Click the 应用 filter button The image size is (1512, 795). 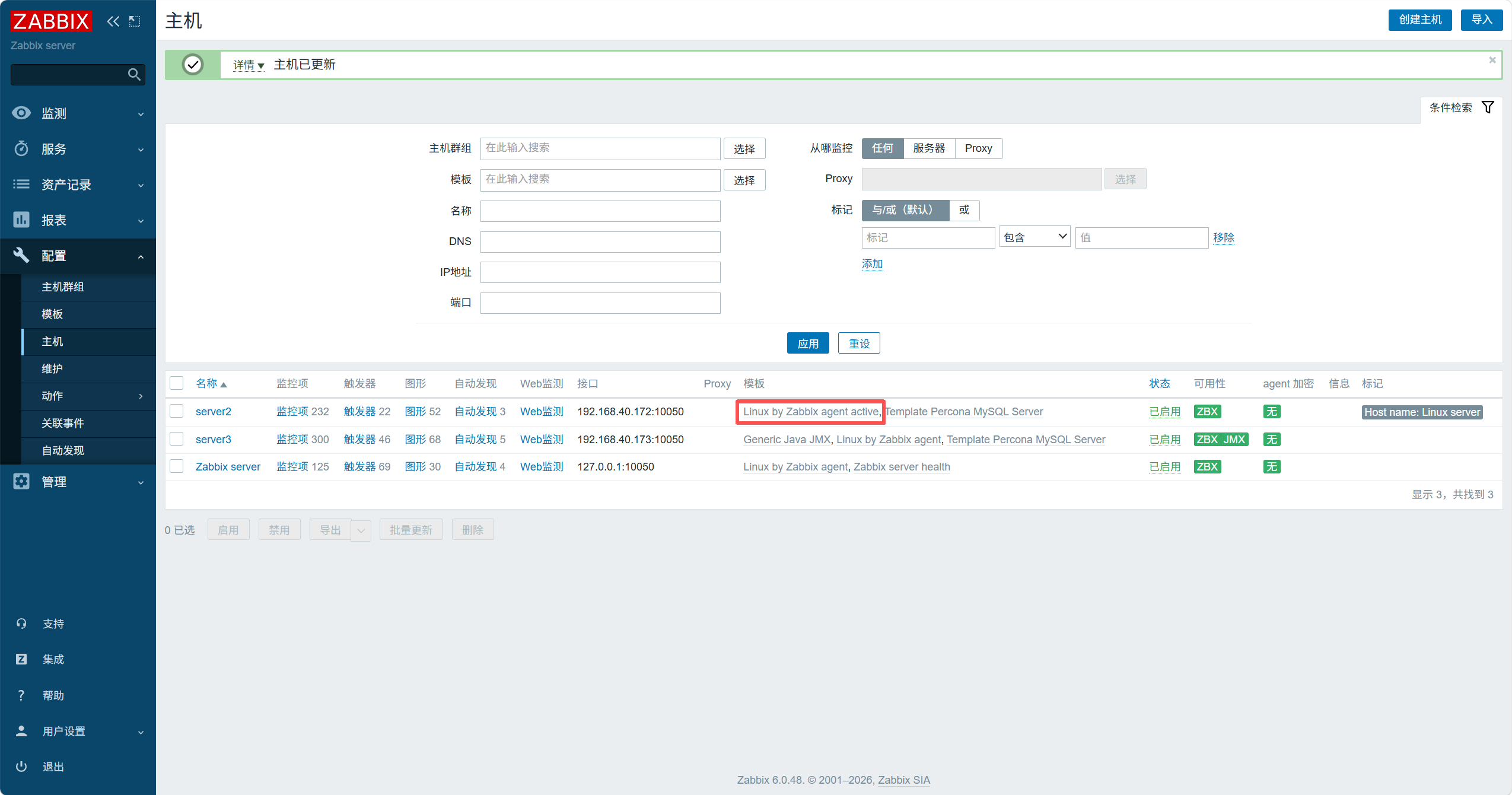point(808,344)
